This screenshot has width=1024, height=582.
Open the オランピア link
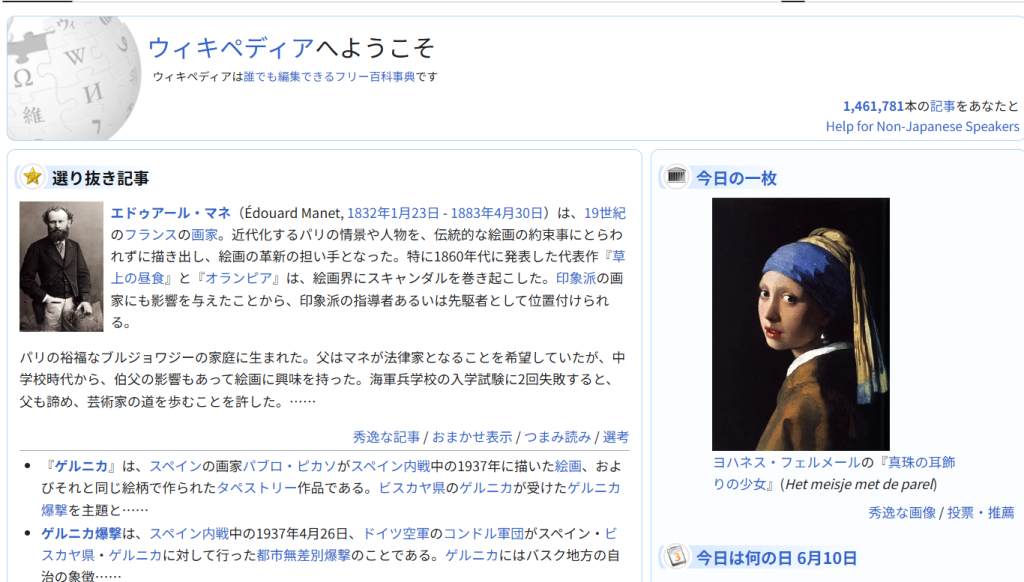pos(238,278)
